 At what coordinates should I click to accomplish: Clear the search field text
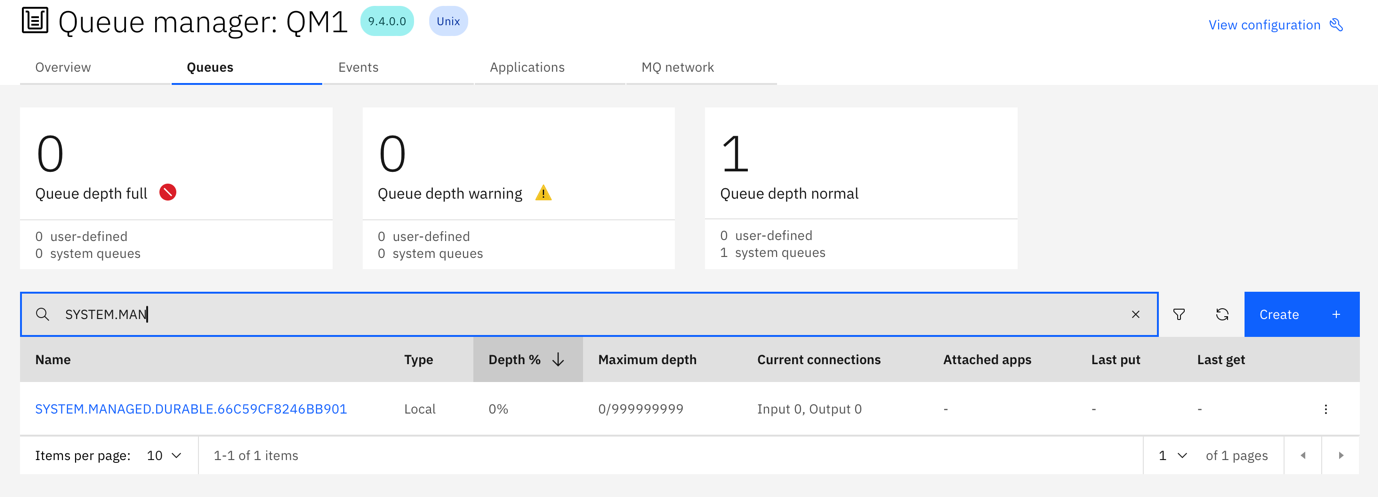(x=1135, y=314)
